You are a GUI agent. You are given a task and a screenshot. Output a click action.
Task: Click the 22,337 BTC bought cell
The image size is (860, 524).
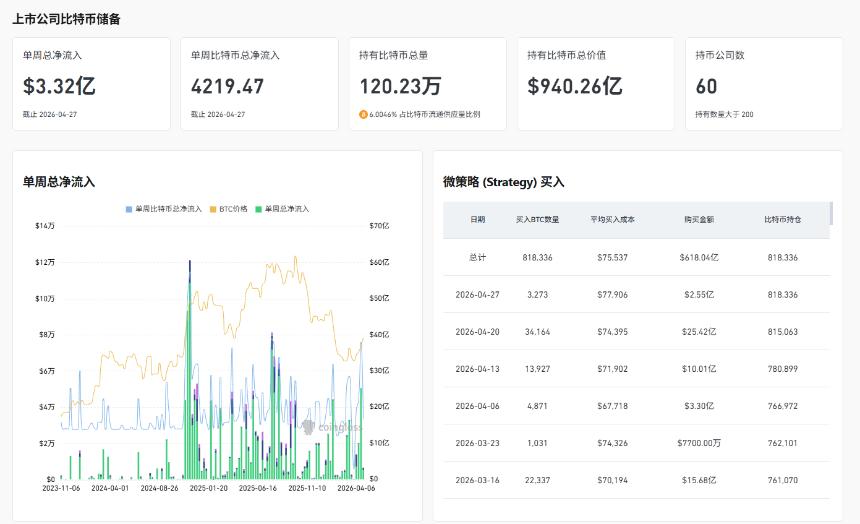[537, 480]
